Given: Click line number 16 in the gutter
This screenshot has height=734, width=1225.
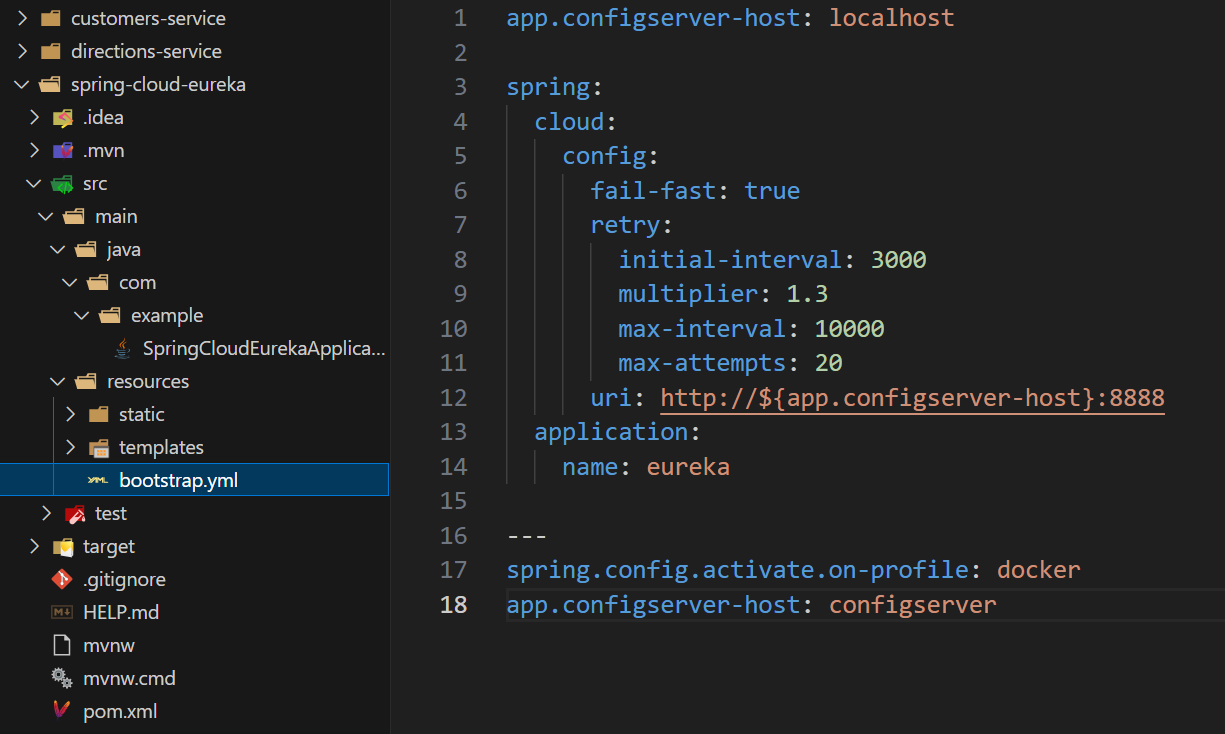Looking at the screenshot, I should click(453, 536).
